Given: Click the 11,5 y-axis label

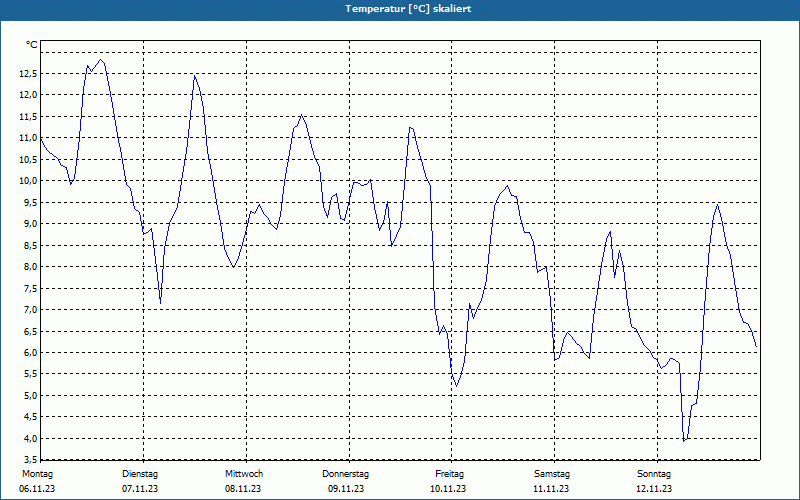Looking at the screenshot, I should coord(28,116).
